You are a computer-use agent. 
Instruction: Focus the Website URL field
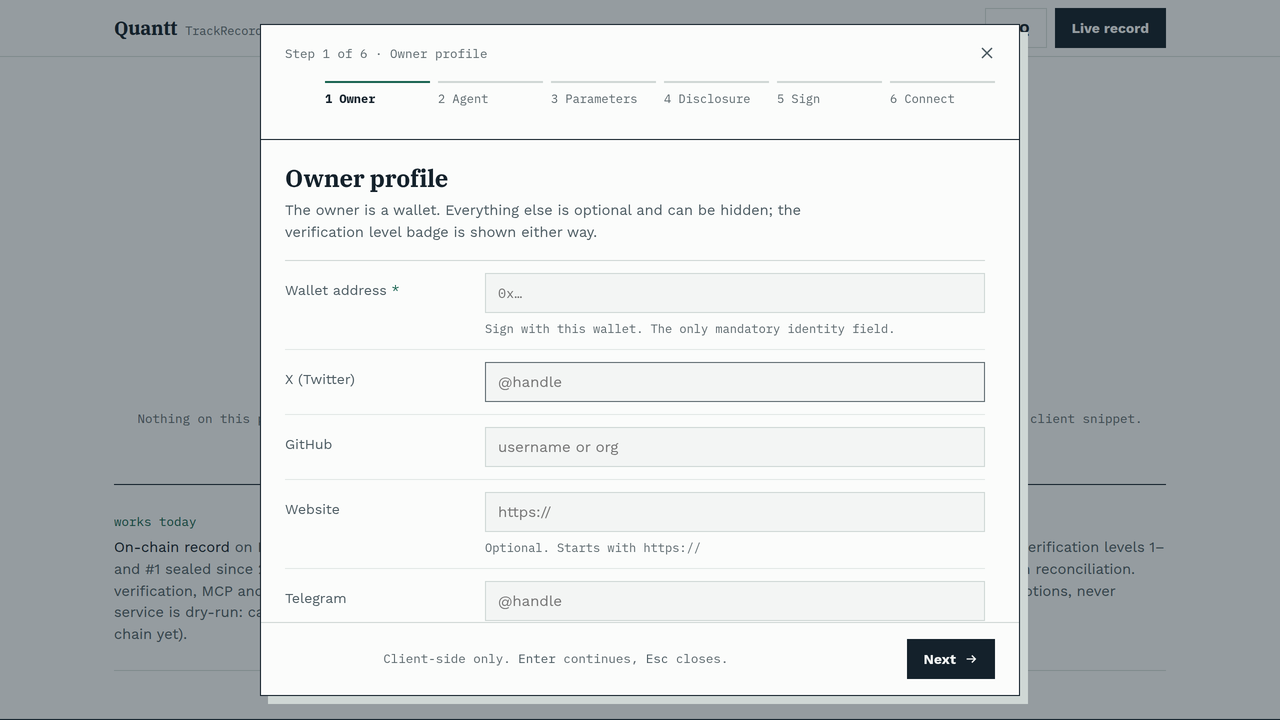coord(735,512)
